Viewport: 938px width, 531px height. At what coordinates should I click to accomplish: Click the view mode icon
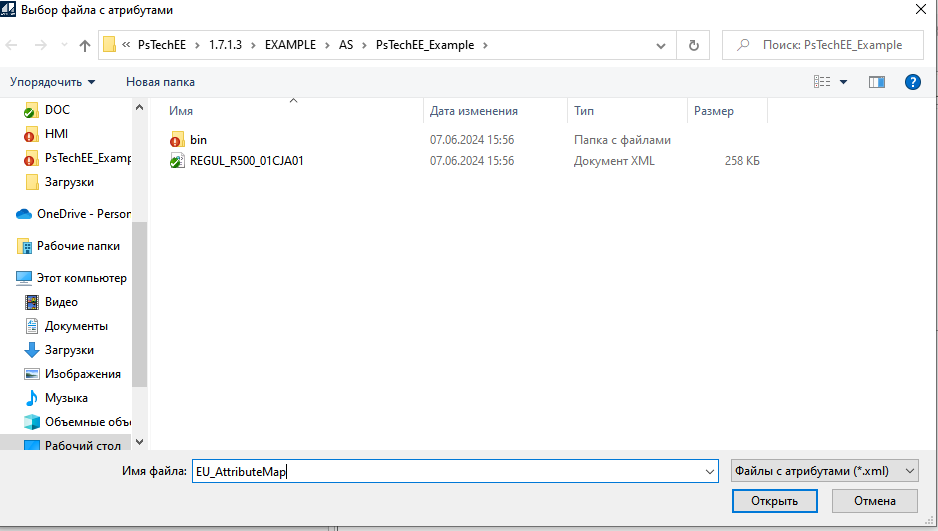click(822, 82)
